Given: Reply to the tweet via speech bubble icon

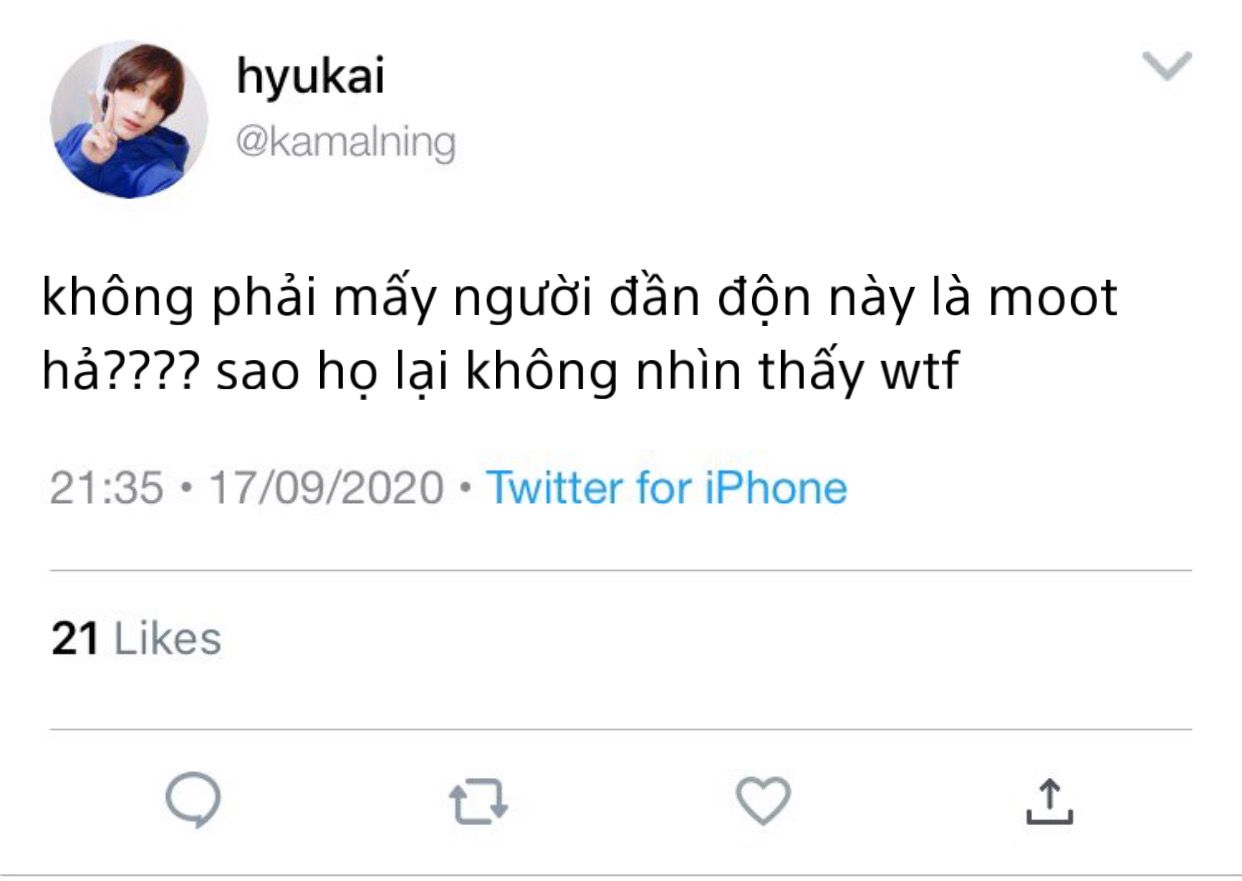Looking at the screenshot, I should tap(193, 800).
